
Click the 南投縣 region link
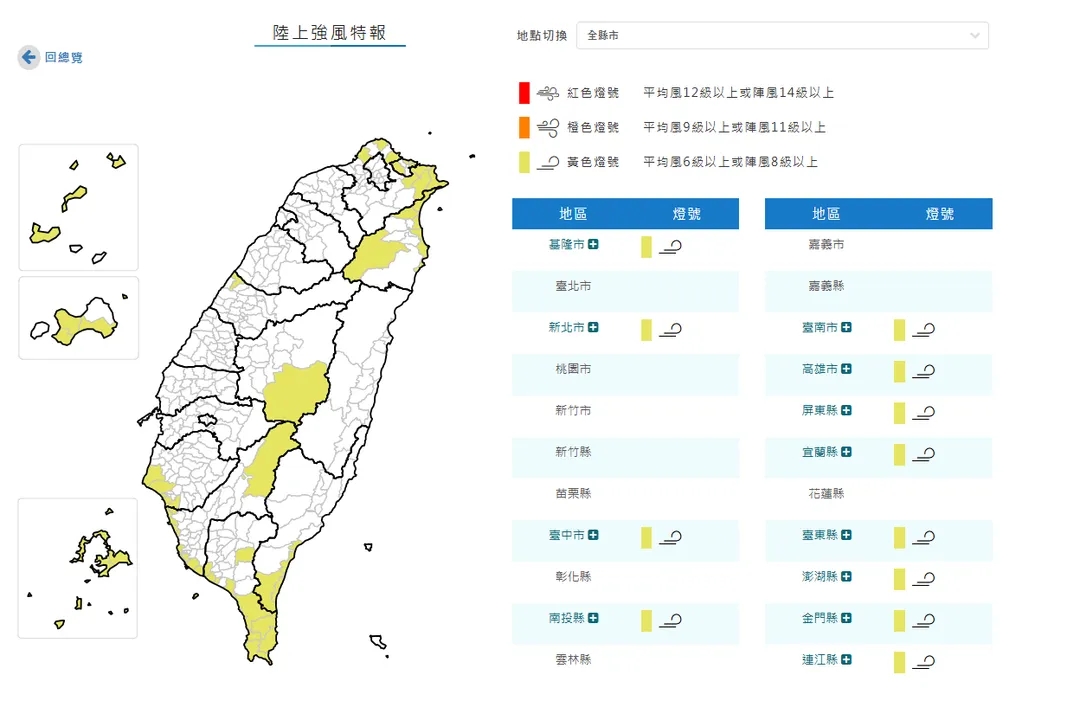566,618
